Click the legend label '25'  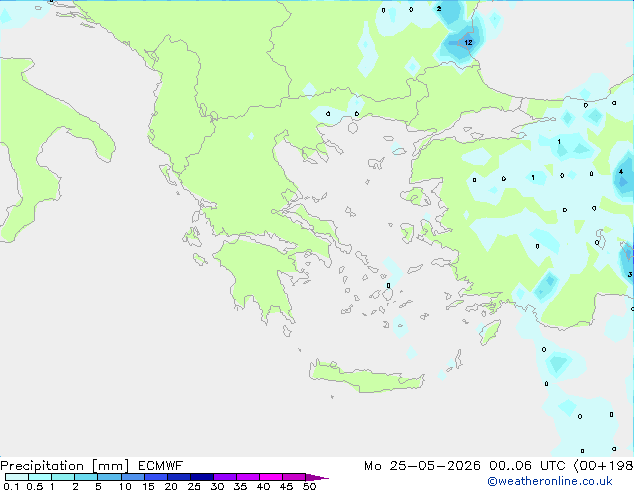pyautogui.click(x=194, y=486)
